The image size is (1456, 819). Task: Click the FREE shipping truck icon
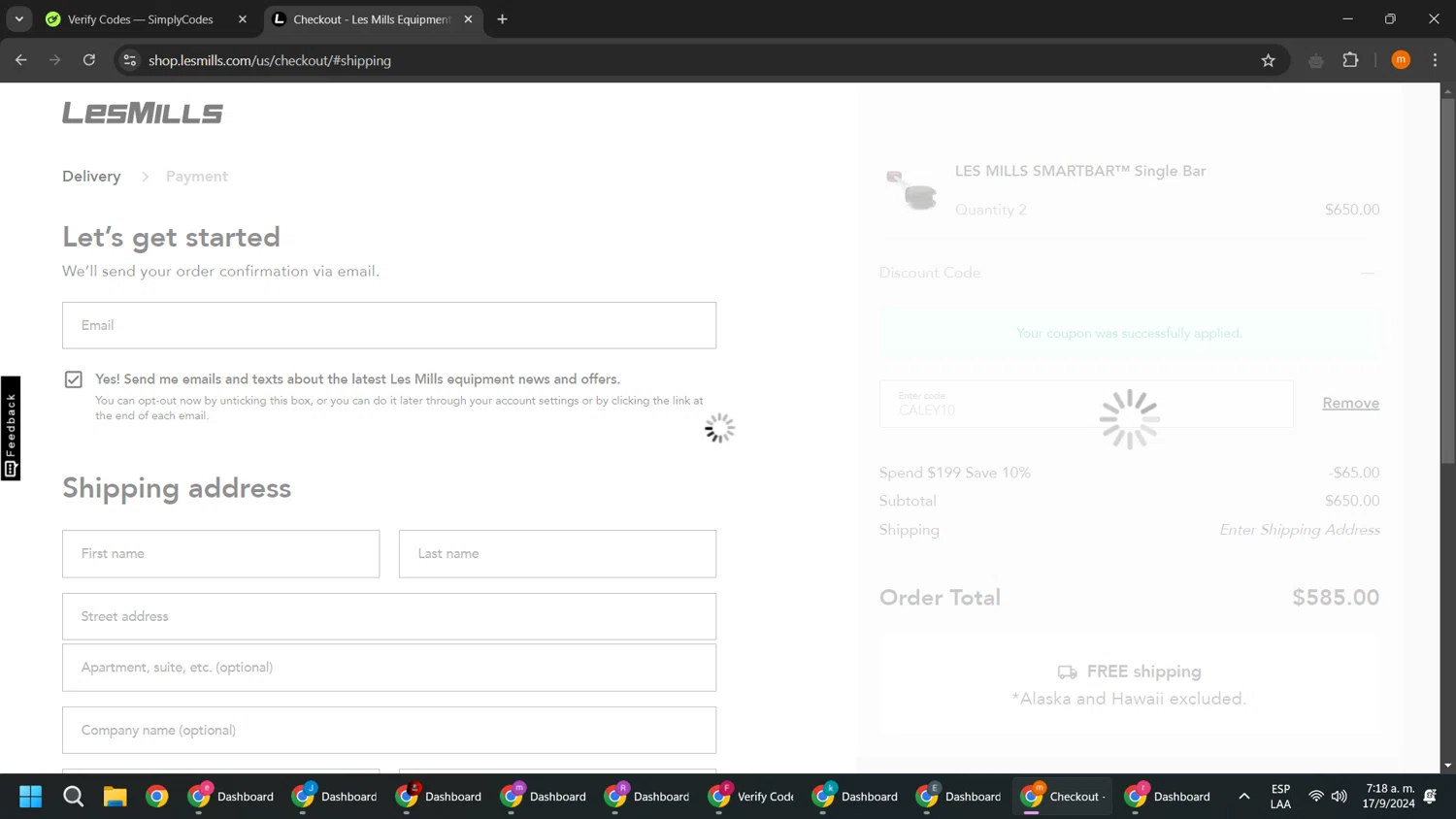tap(1067, 672)
